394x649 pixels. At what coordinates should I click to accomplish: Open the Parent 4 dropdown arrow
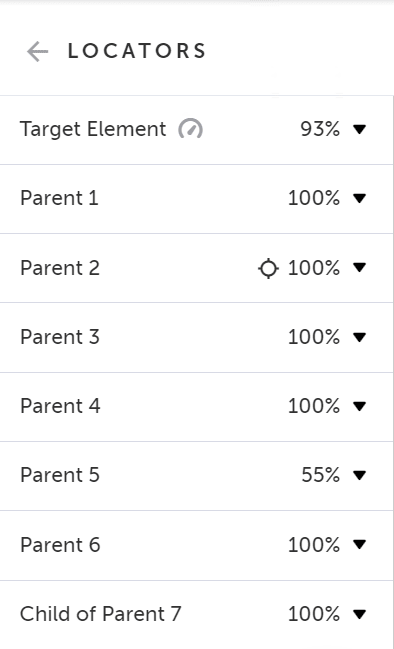tap(360, 406)
